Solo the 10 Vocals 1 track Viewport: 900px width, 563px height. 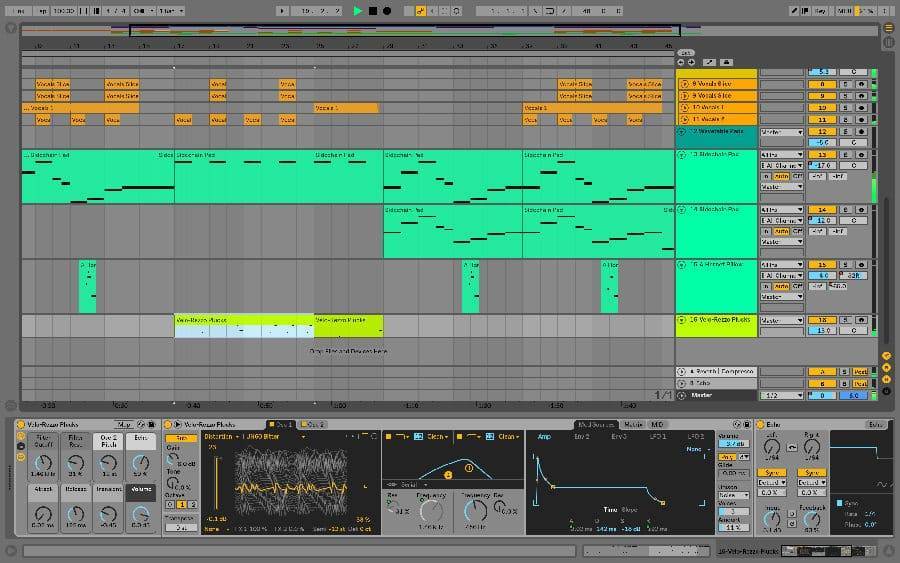(845, 108)
